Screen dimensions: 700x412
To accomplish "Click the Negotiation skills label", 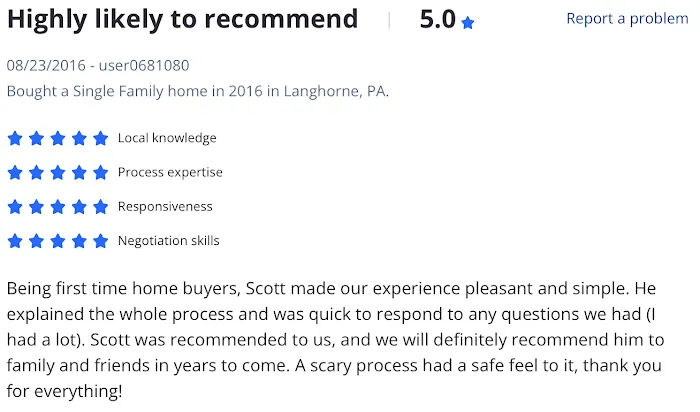I will [x=169, y=241].
